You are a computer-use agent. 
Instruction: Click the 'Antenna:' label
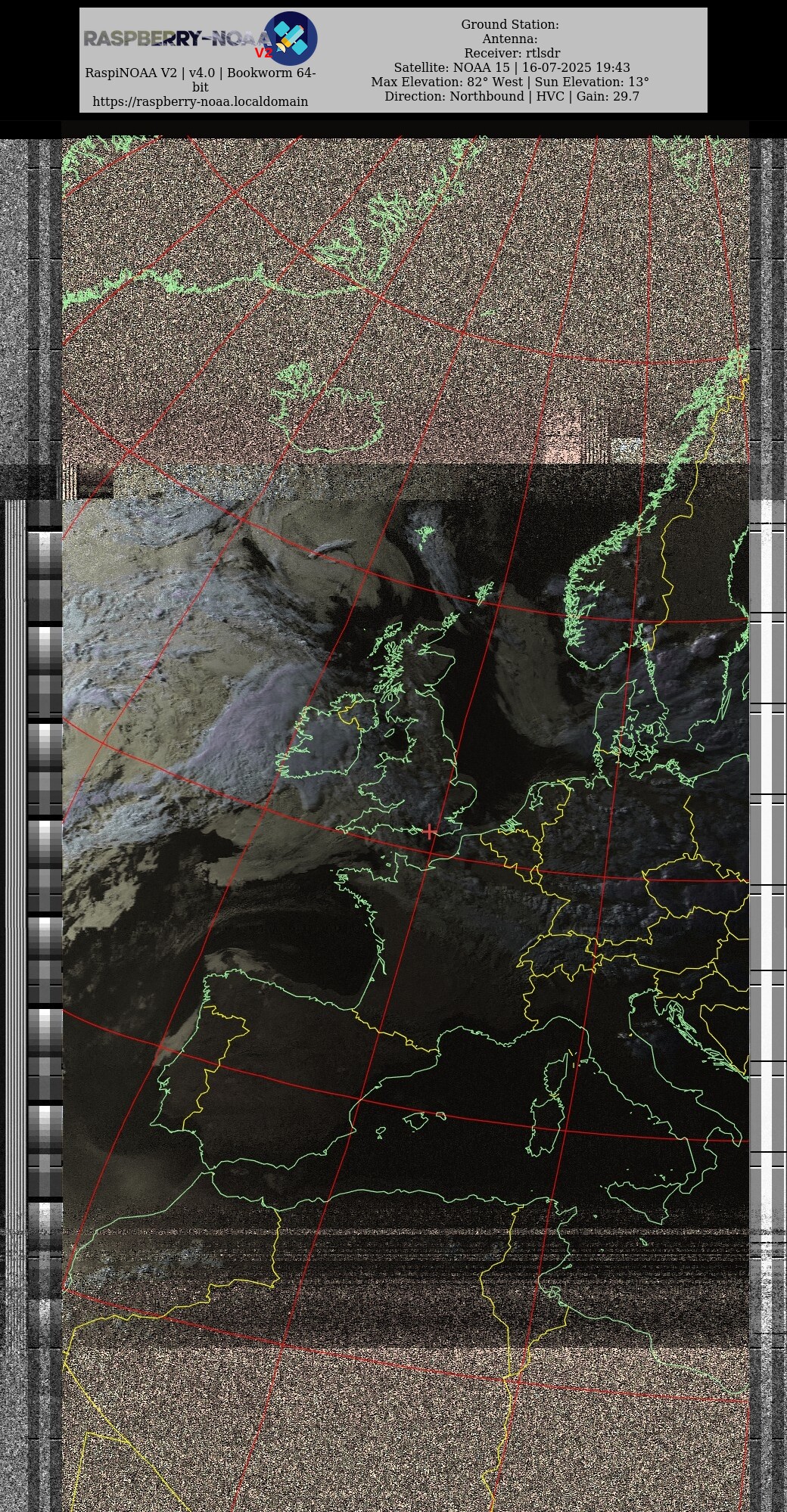tap(510, 39)
